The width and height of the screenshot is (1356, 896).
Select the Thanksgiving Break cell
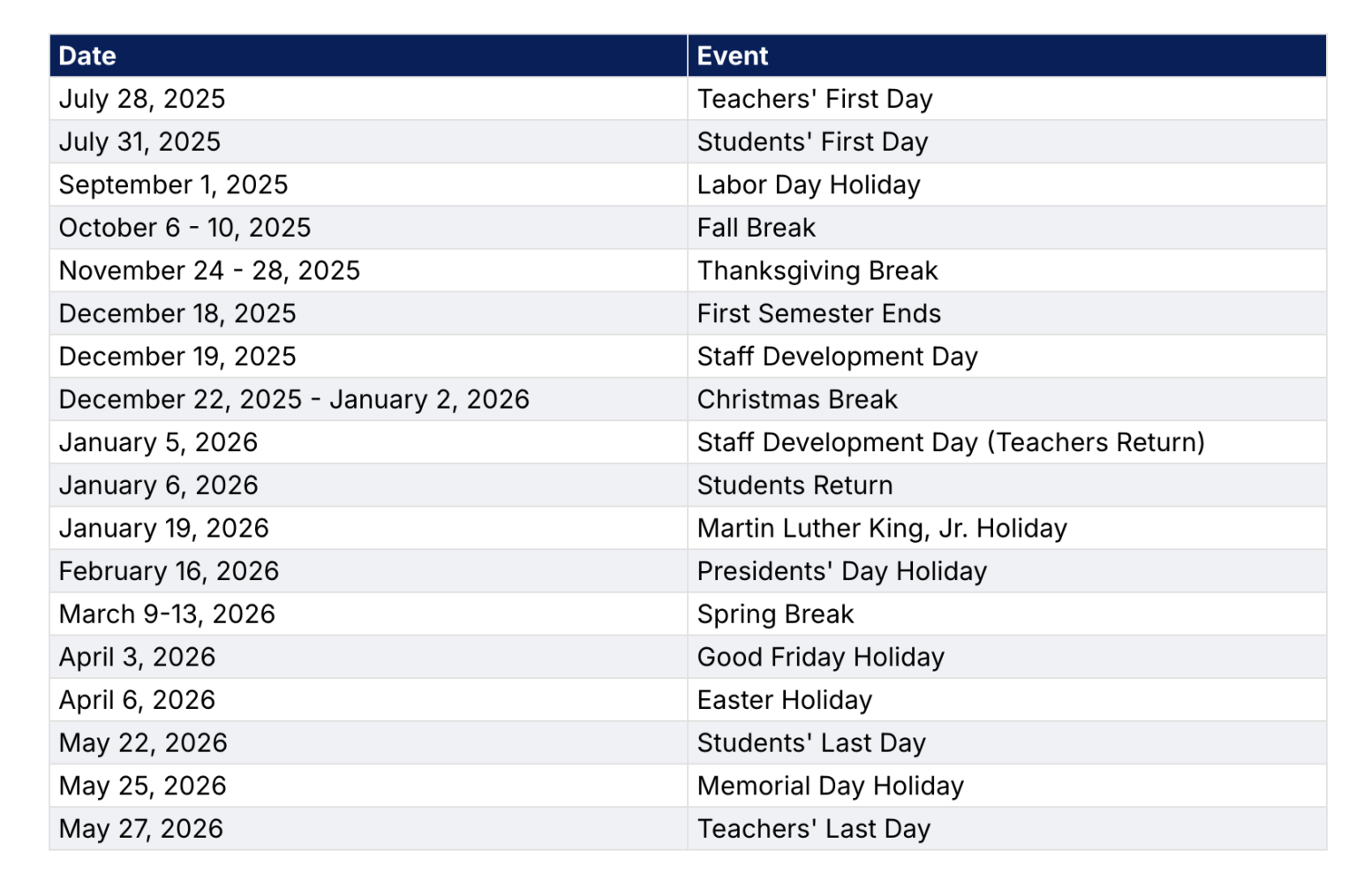pos(1007,270)
